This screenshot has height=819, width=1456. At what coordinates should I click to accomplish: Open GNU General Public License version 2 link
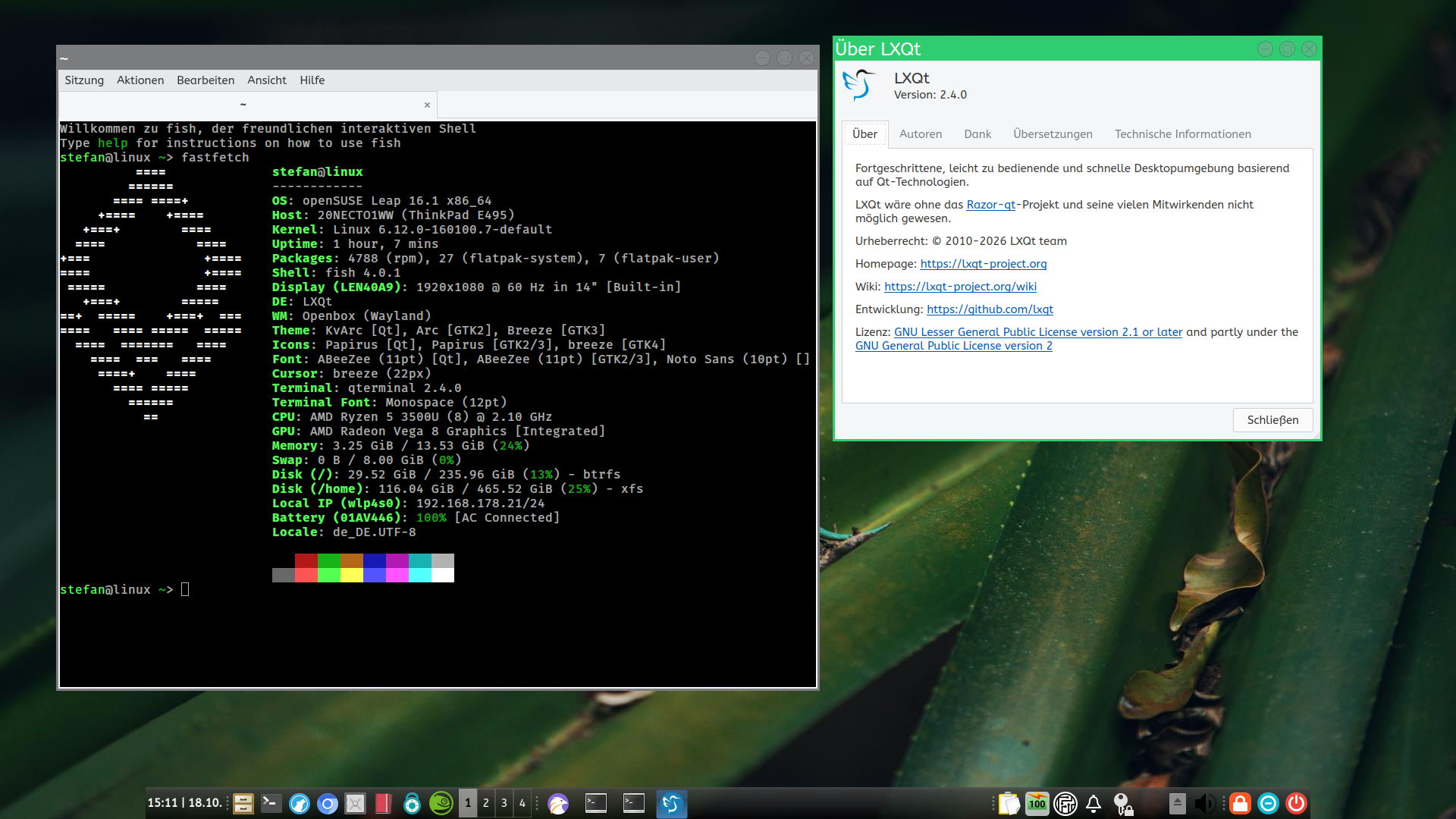coord(953,346)
